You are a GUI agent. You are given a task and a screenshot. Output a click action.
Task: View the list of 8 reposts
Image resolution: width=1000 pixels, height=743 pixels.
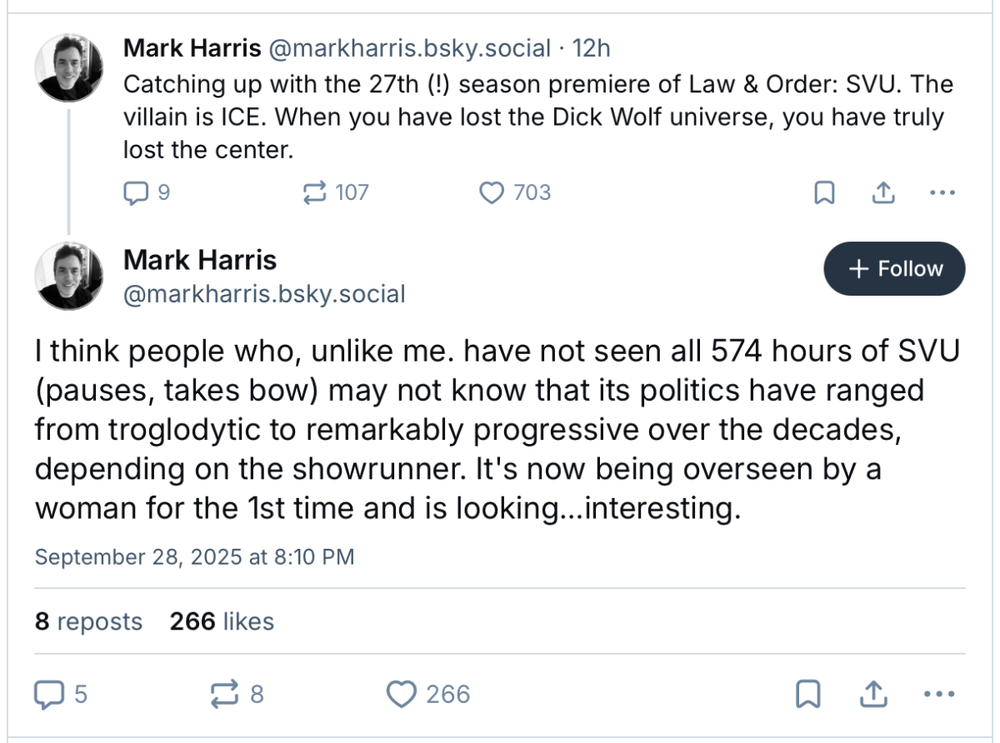point(89,621)
